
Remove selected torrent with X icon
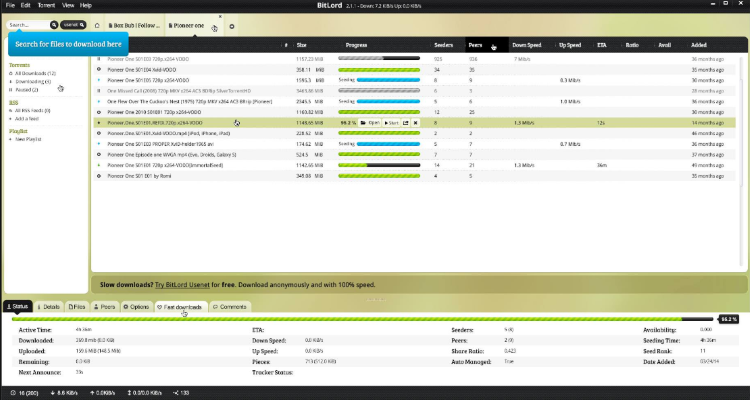(x=416, y=123)
